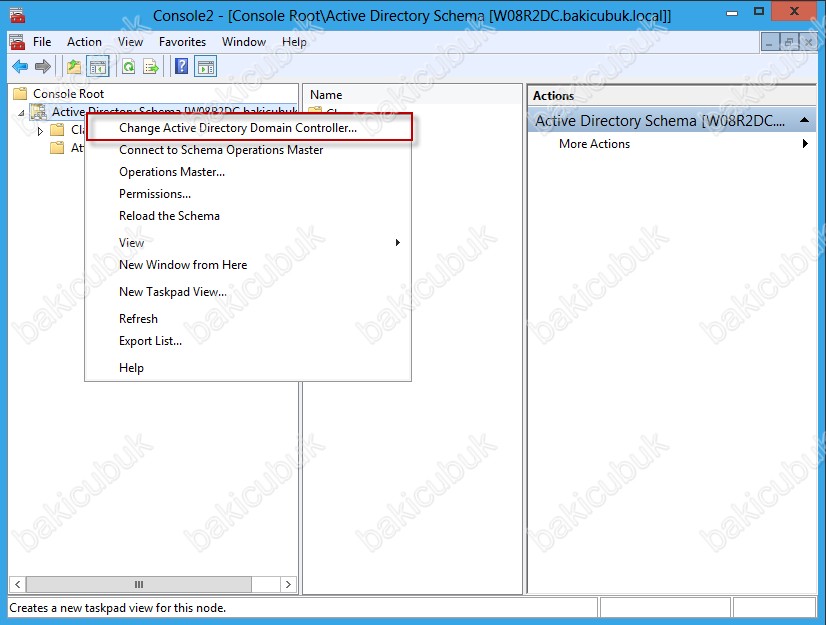Select Reload the Schema

[x=248, y=216]
